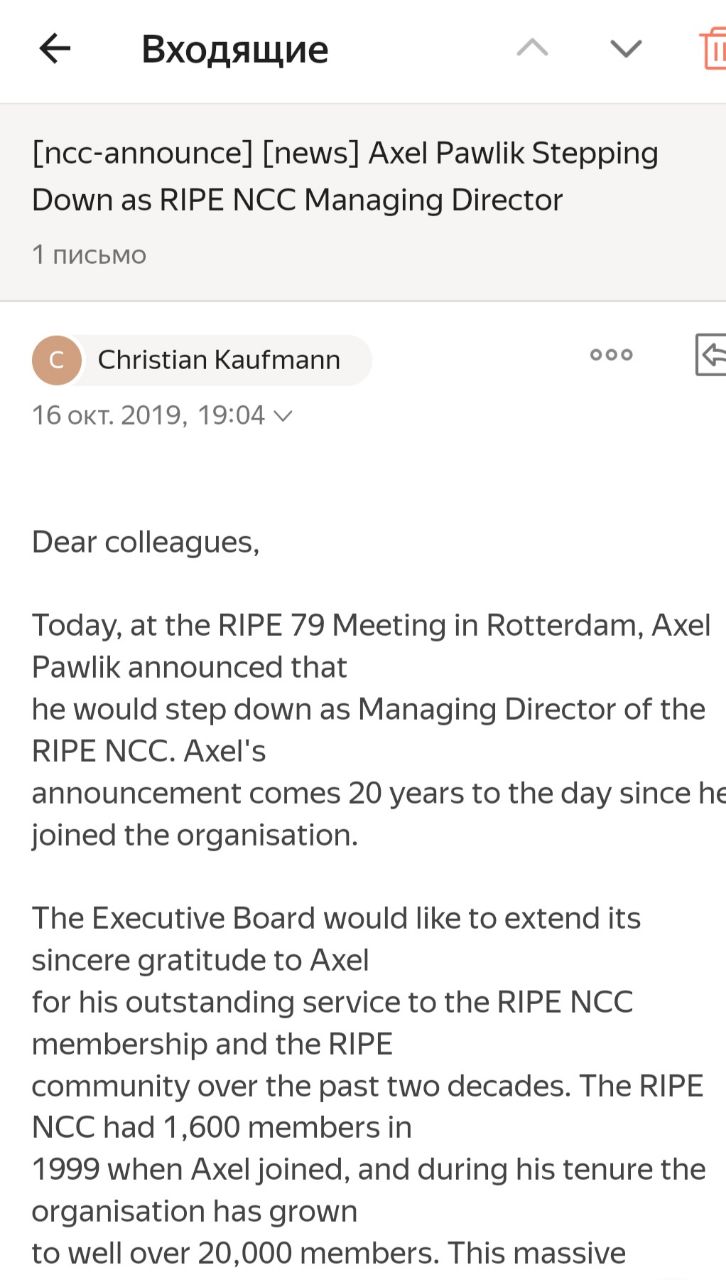726x1280 pixels.
Task: Tap the line mentioning 20,000 members
Action: pyautogui.click(x=329, y=1252)
